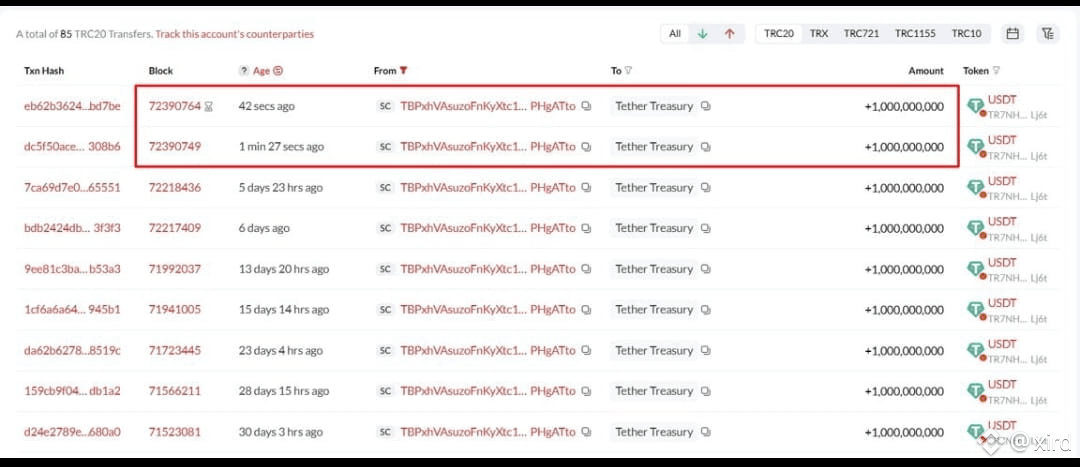This screenshot has width=1080, height=467.
Task: Copy Tether Treasury address in 9ee81c3ba row
Action: 706,269
